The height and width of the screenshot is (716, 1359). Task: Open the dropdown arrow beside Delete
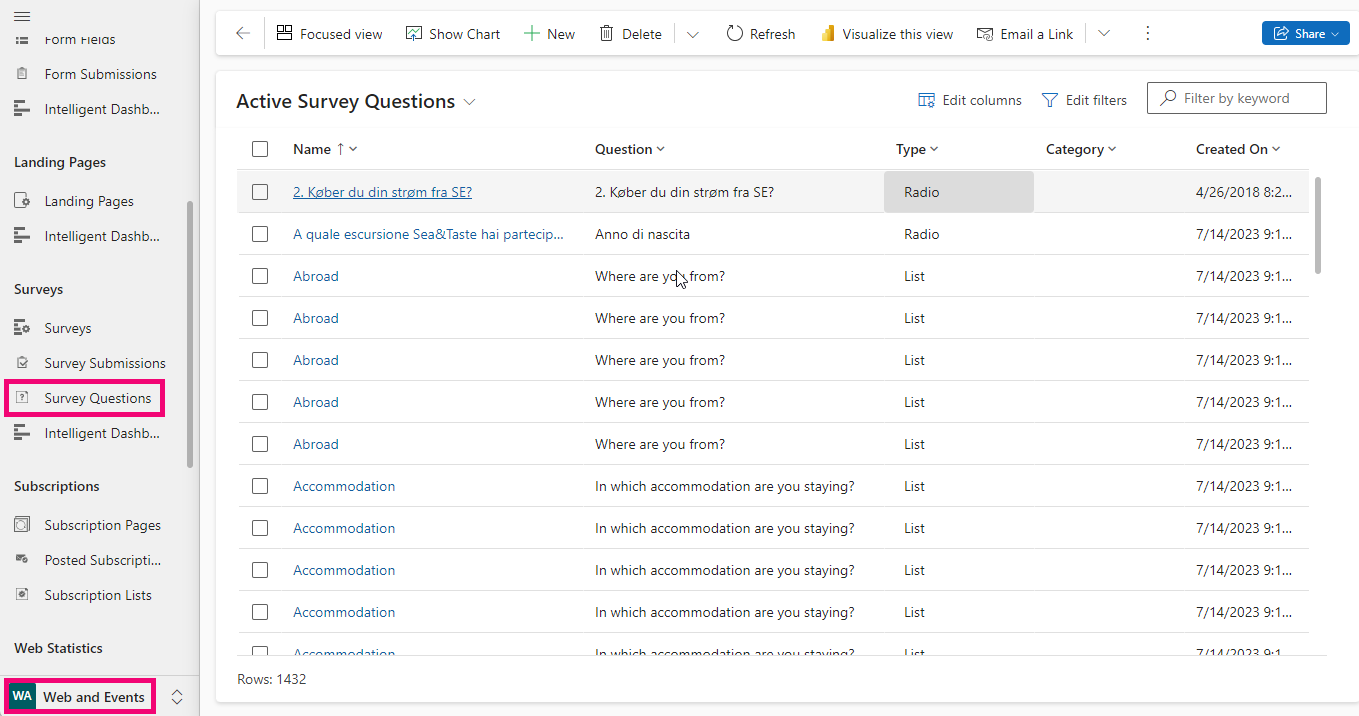(x=693, y=34)
